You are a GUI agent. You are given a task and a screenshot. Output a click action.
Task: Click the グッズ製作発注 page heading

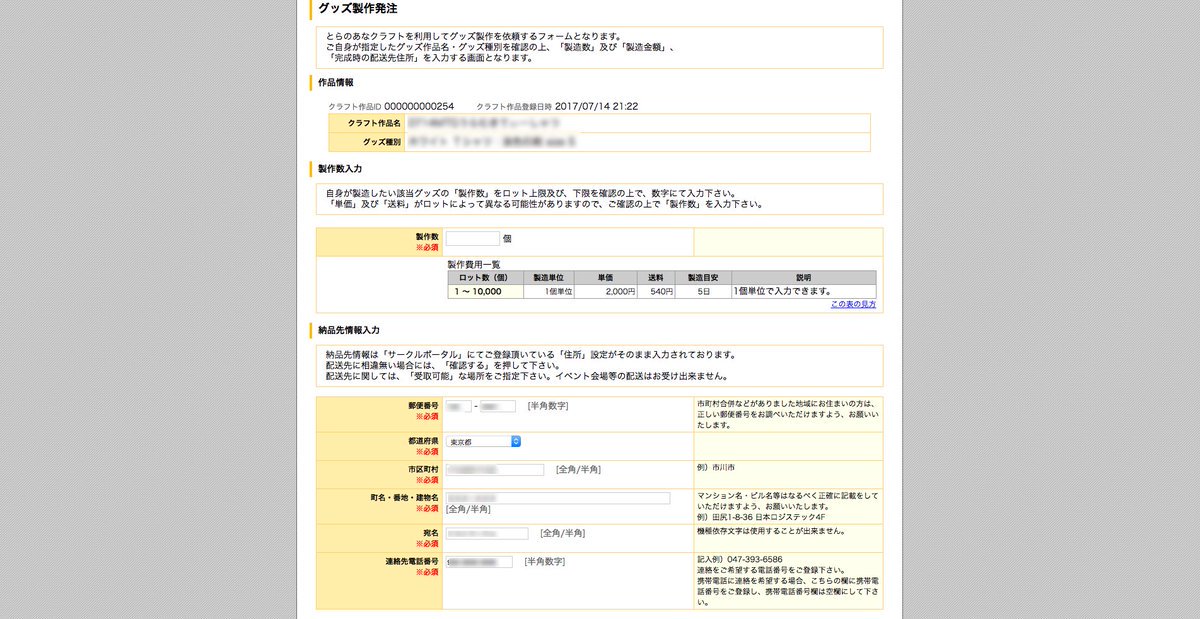[x=357, y=9]
